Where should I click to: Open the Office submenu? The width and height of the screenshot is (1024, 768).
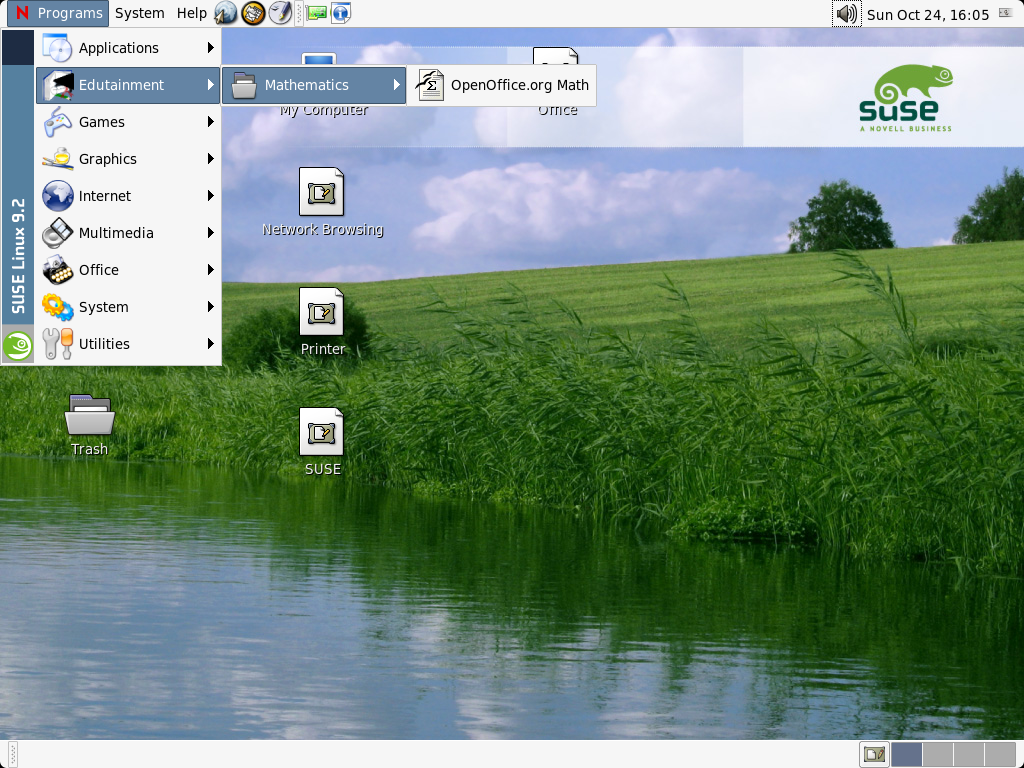tap(128, 270)
